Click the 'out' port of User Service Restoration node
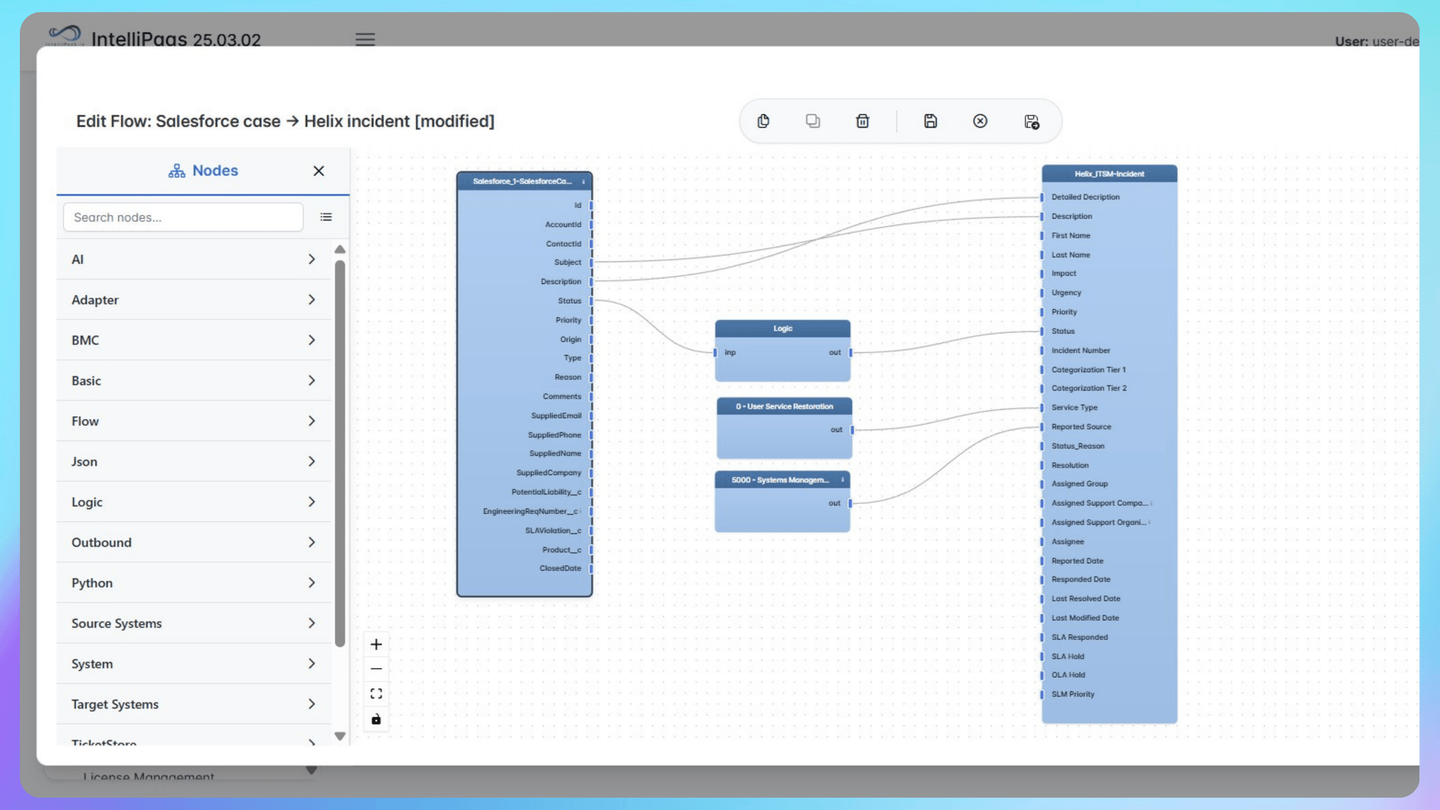Viewport: 1440px width, 810px height. [851, 430]
